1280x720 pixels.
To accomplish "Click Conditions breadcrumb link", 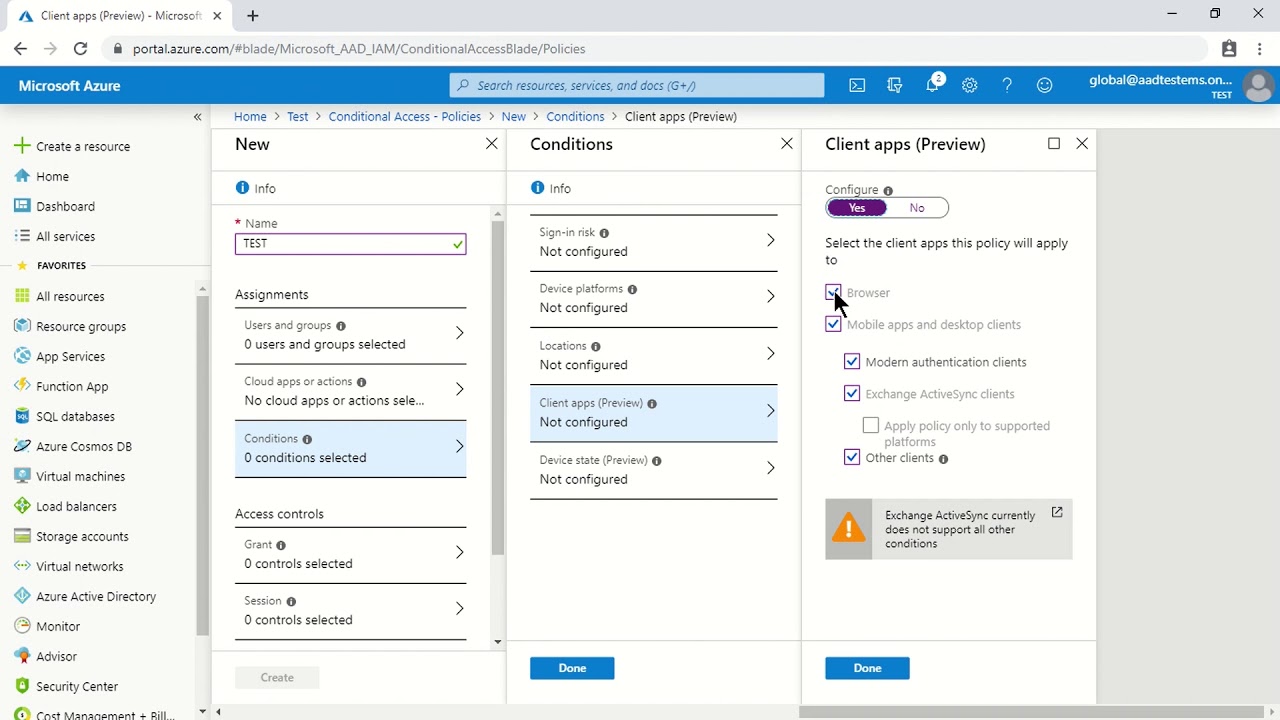I will point(575,117).
